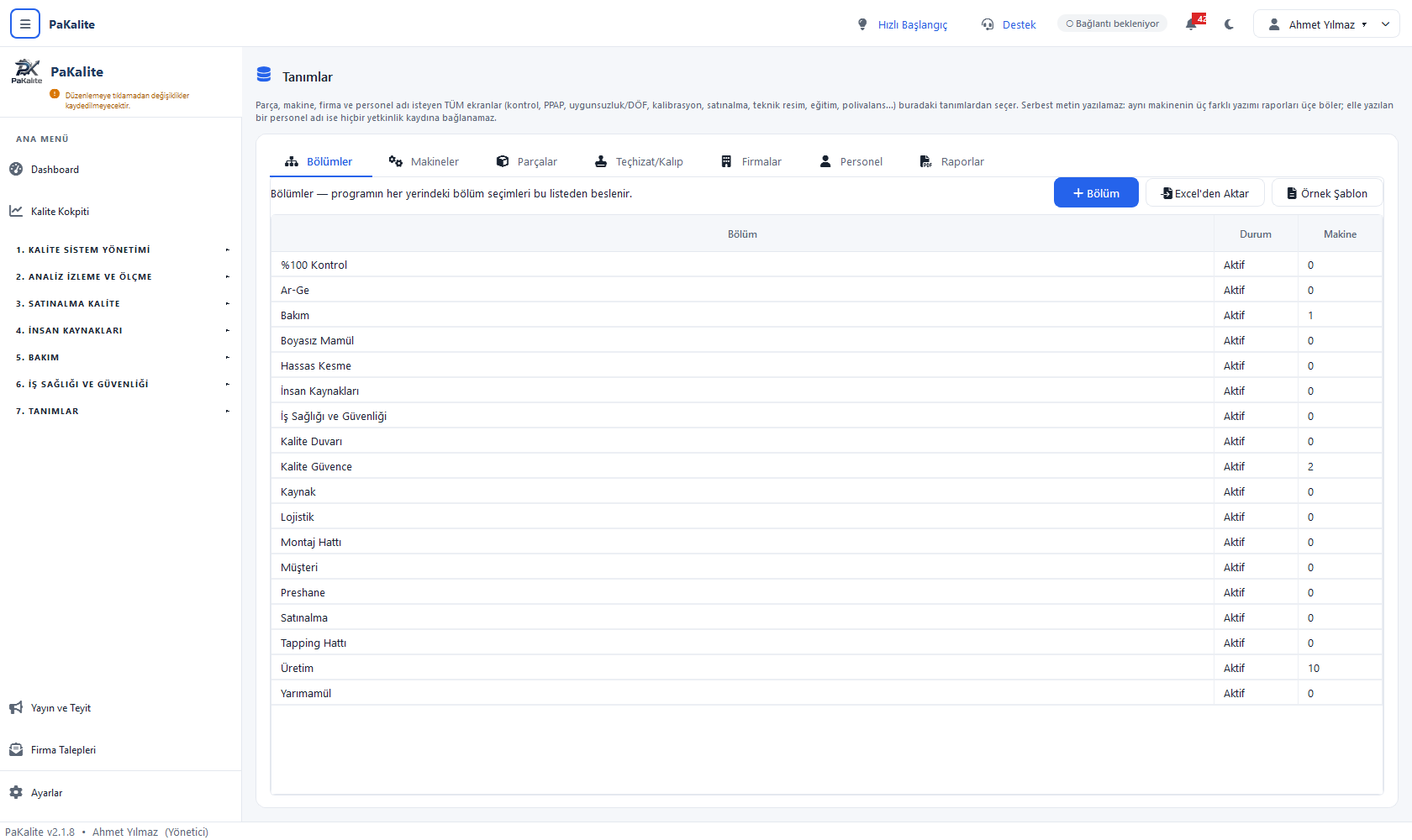Image resolution: width=1412 pixels, height=840 pixels.
Task: Switch to the Makineler tab
Action: 424,161
